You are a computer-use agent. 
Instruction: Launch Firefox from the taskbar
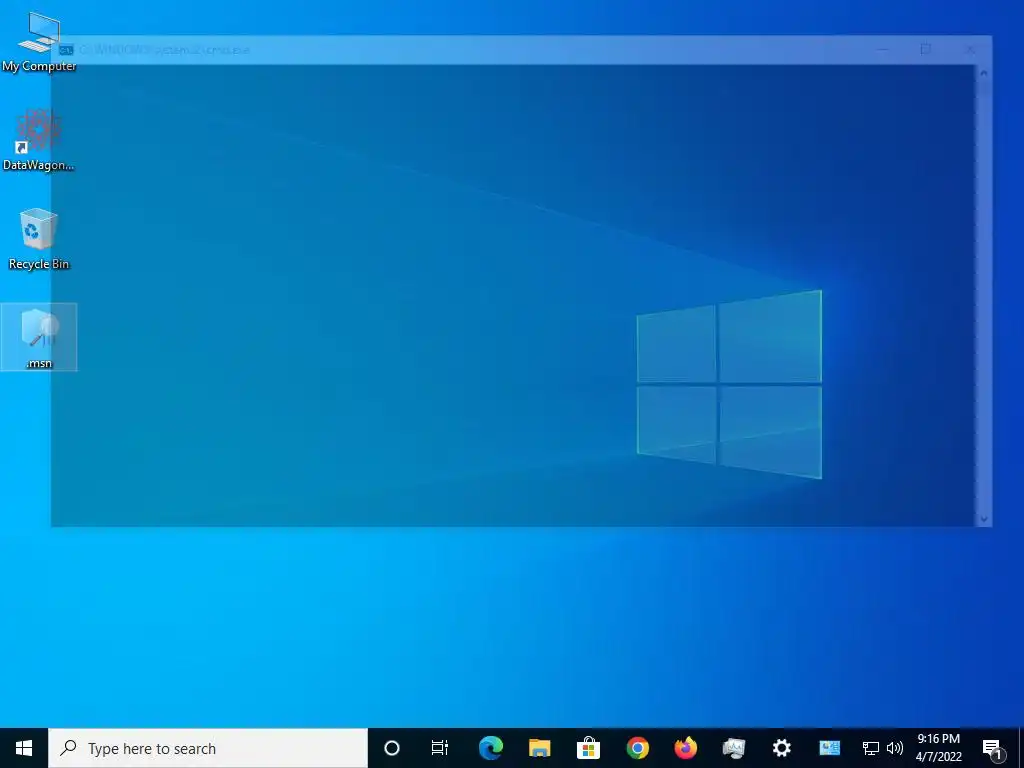(686, 748)
